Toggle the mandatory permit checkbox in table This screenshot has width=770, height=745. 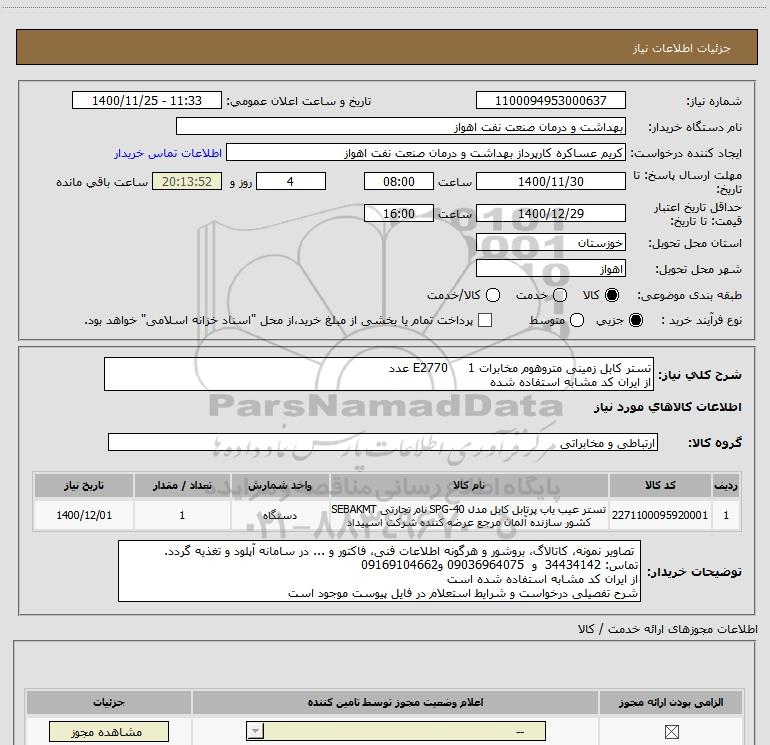tap(671, 732)
